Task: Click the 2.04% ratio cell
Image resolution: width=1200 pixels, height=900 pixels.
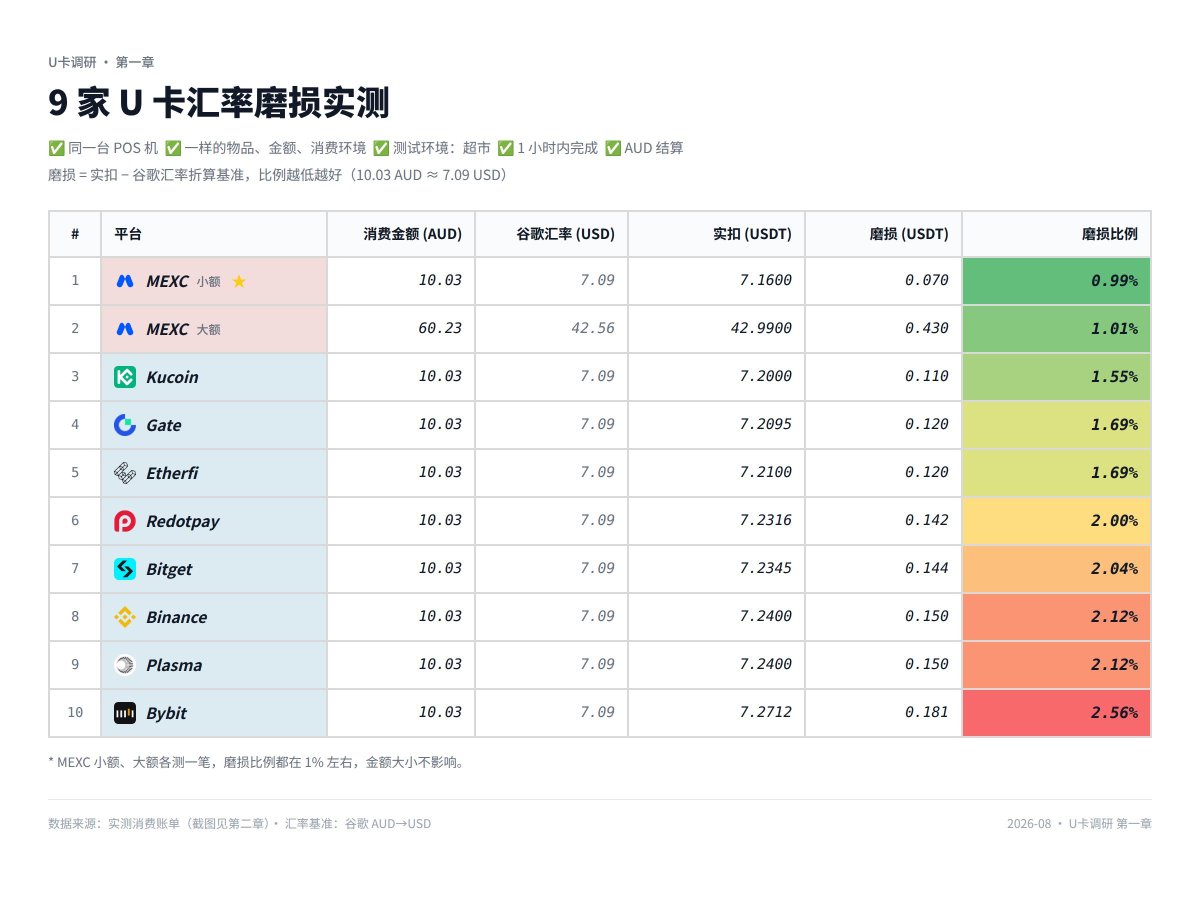Action: pyautogui.click(x=1057, y=569)
